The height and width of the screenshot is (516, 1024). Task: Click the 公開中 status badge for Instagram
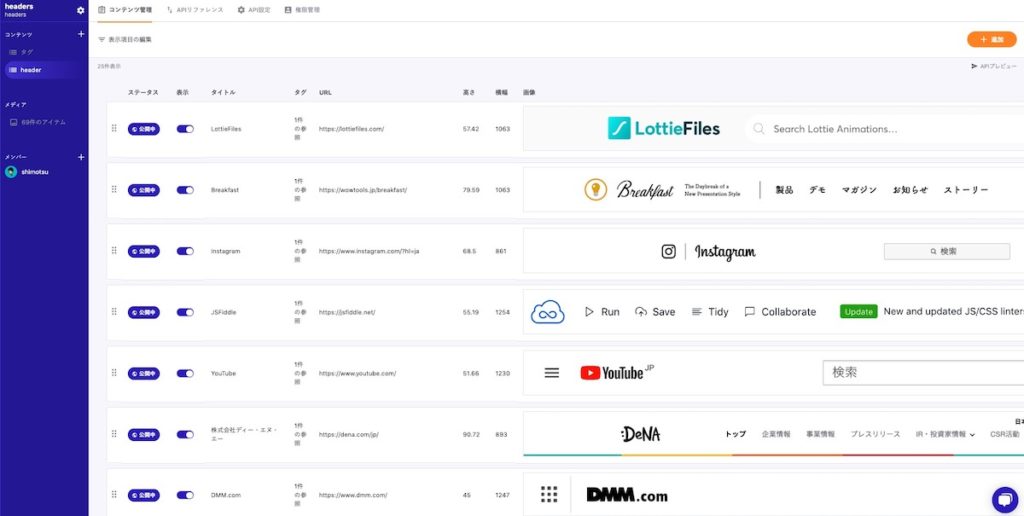[x=144, y=251]
